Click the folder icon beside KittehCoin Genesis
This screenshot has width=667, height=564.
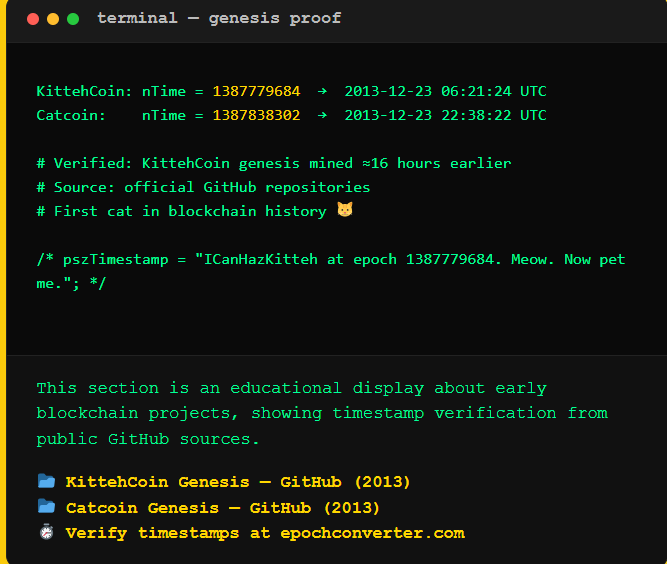(46, 481)
